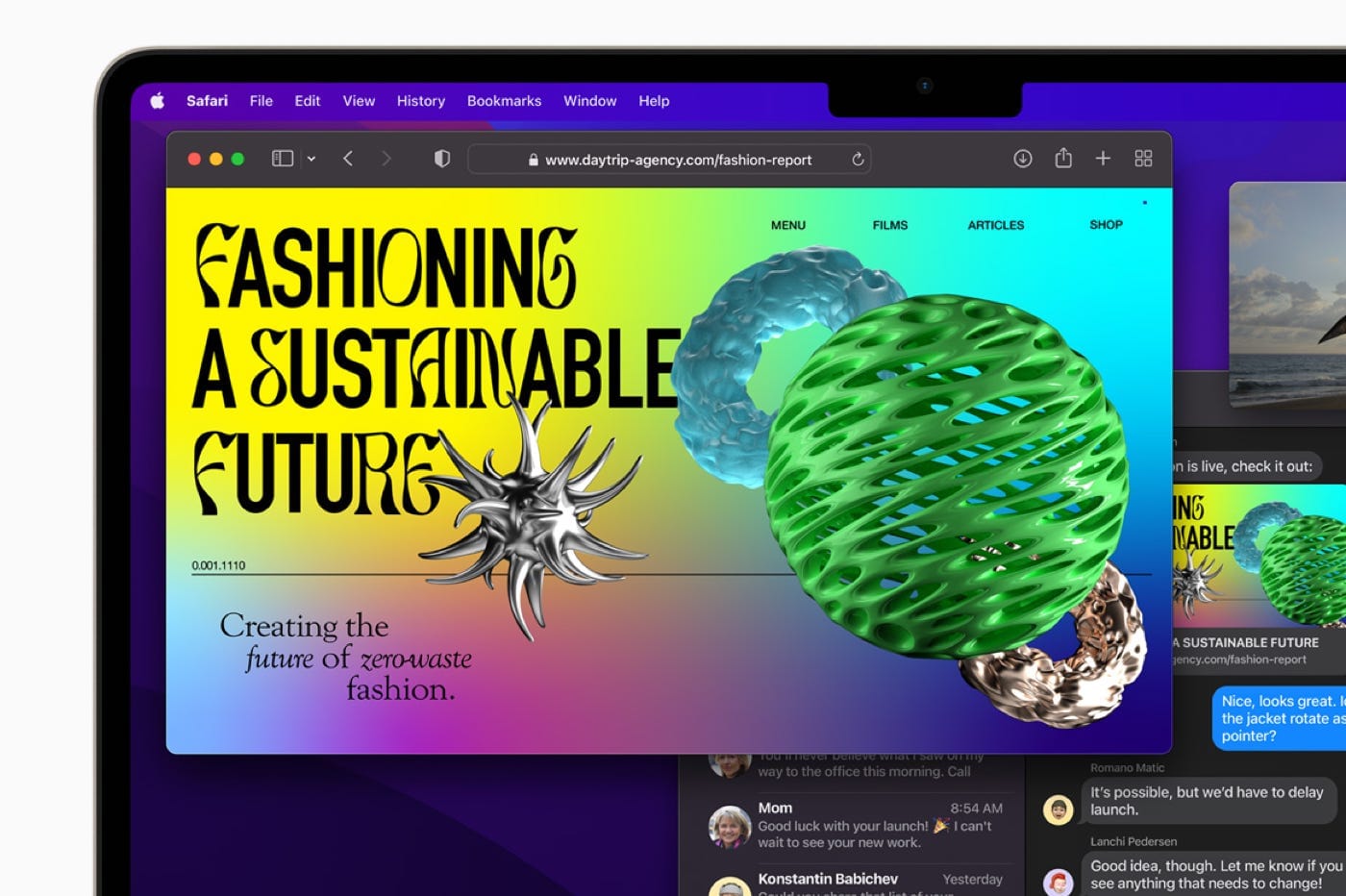Screen dimensions: 1346x896
Task: Open the Help menu
Action: click(654, 101)
